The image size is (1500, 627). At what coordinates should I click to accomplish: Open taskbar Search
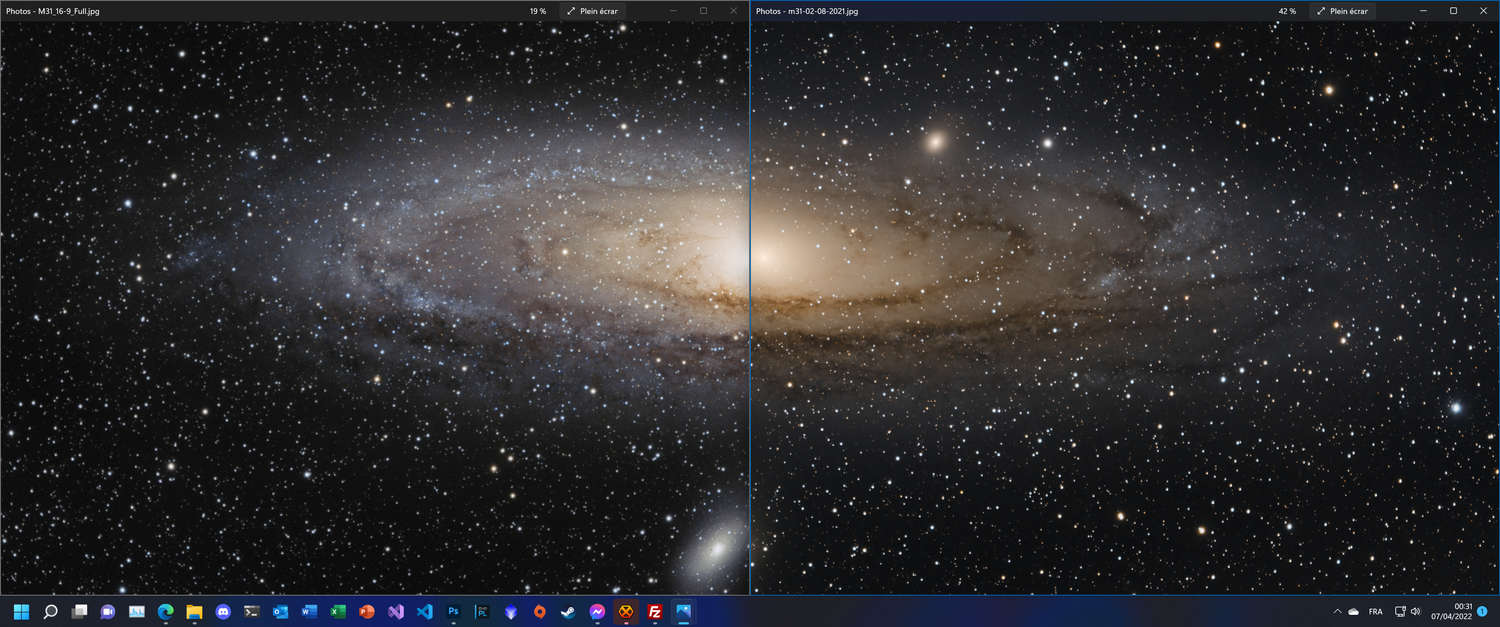(50, 611)
